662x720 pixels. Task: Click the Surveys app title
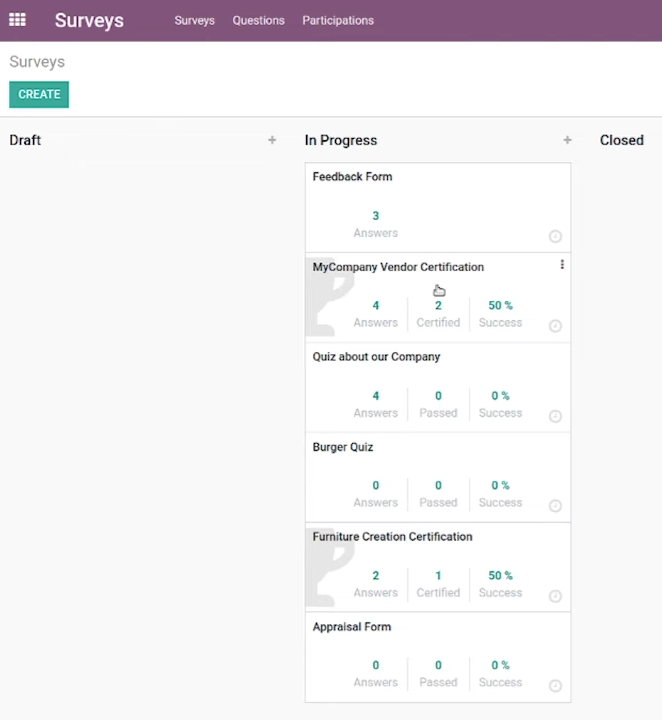(x=89, y=20)
